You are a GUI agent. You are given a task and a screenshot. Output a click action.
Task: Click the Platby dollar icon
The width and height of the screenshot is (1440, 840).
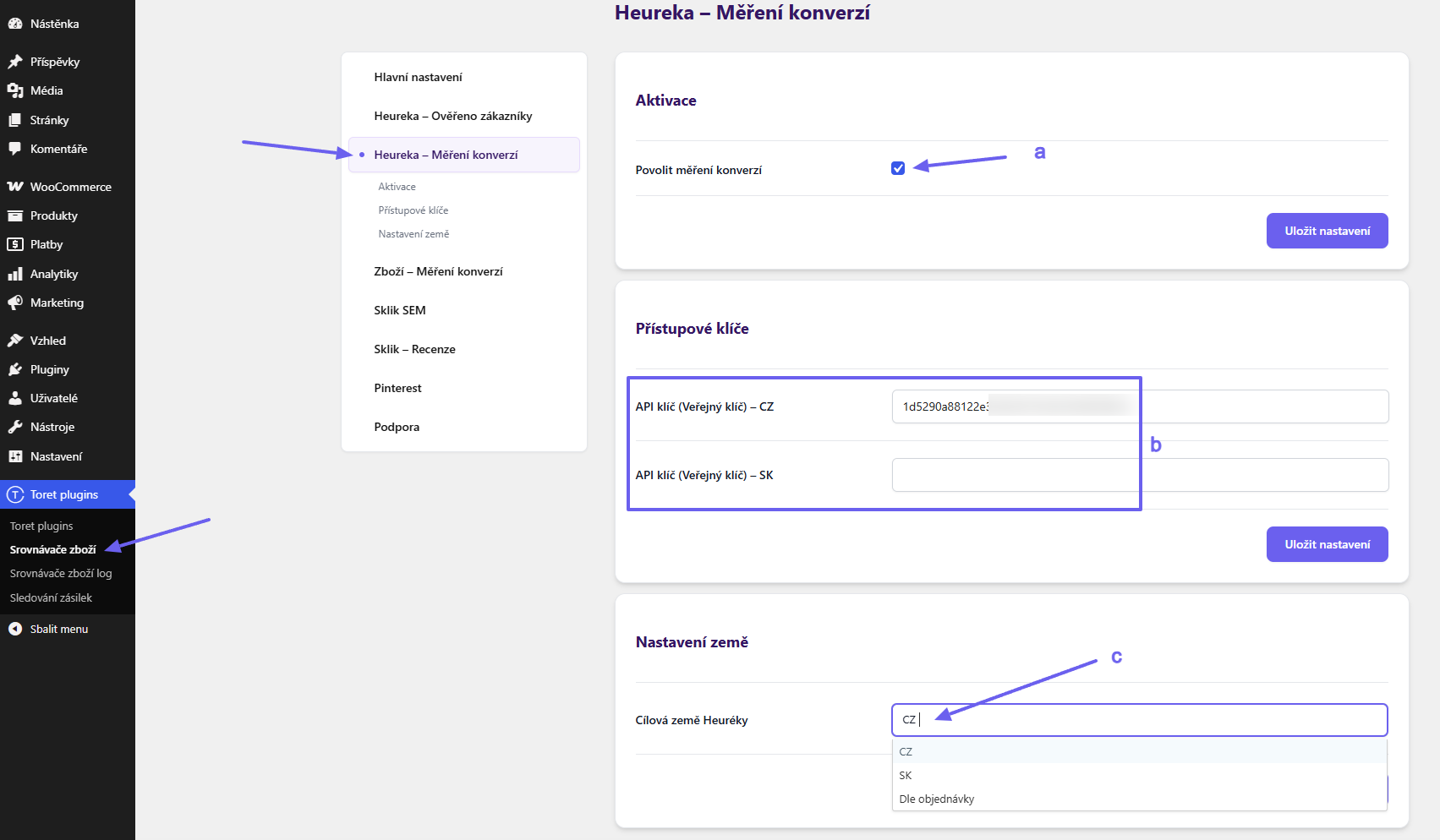tap(15, 244)
